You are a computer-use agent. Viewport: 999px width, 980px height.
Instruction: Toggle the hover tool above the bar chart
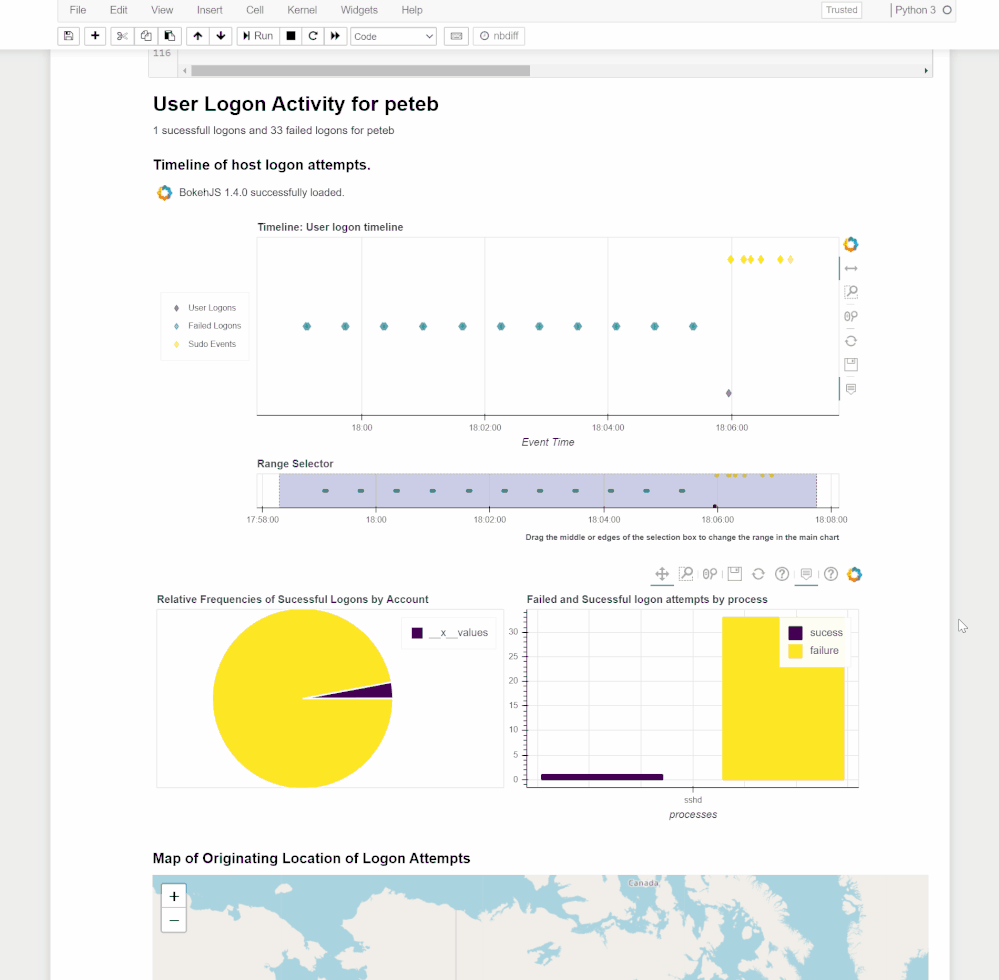(x=806, y=574)
